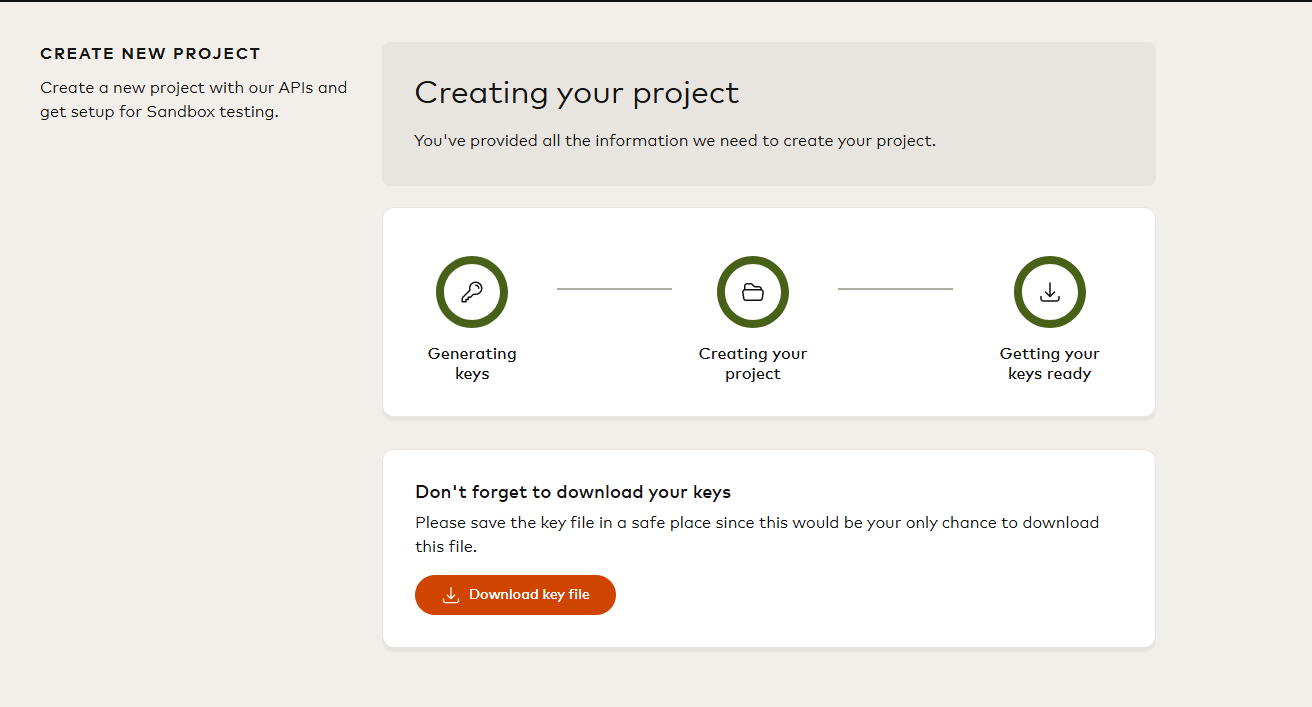Click the download icon for Getting your keys ready

point(1050,292)
